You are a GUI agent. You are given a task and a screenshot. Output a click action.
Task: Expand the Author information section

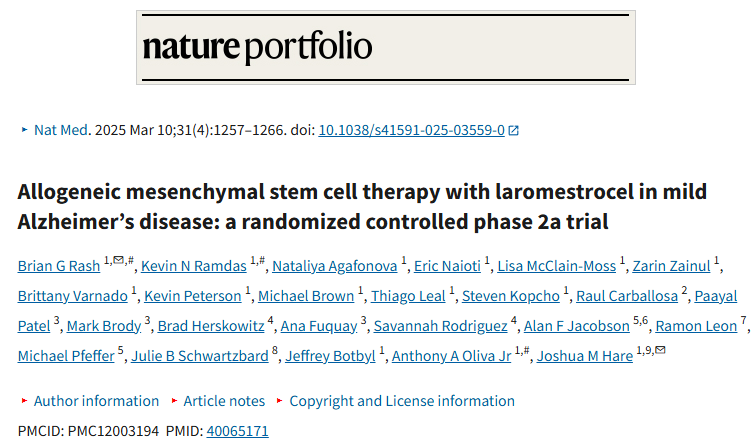tap(96, 401)
